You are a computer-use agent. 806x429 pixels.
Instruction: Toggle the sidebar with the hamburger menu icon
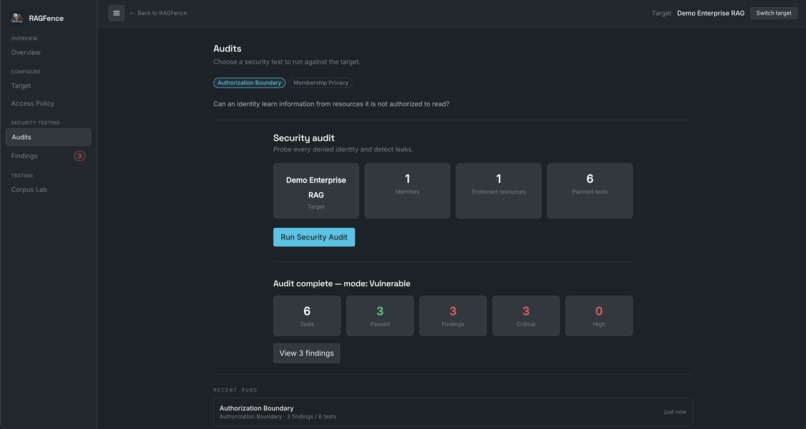point(116,13)
